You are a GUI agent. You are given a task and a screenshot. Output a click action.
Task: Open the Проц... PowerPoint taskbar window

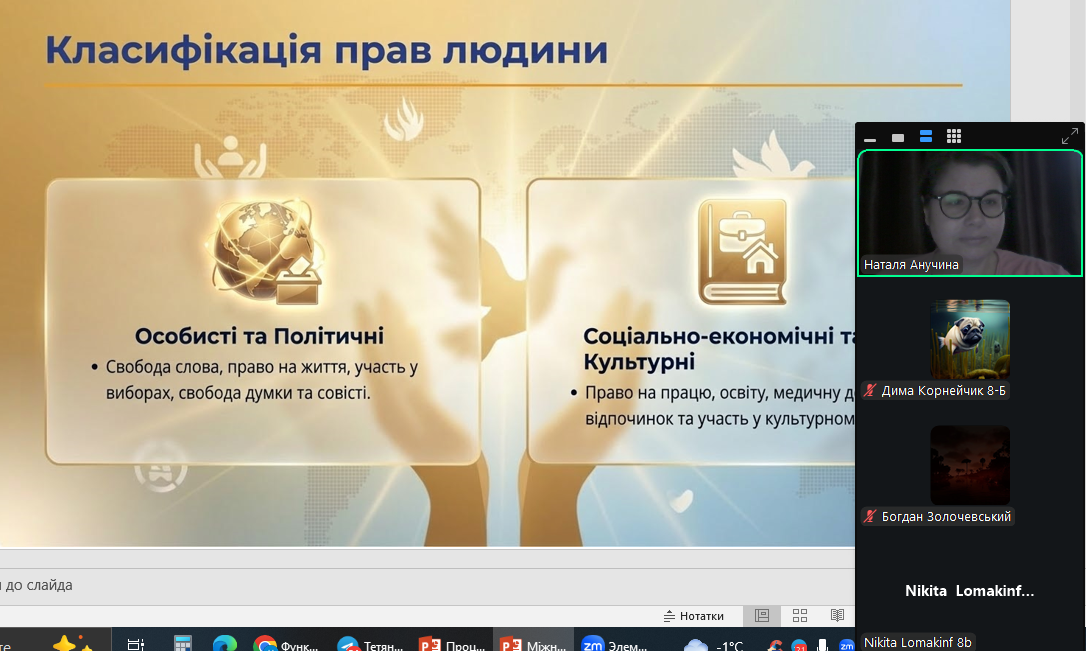pos(452,645)
